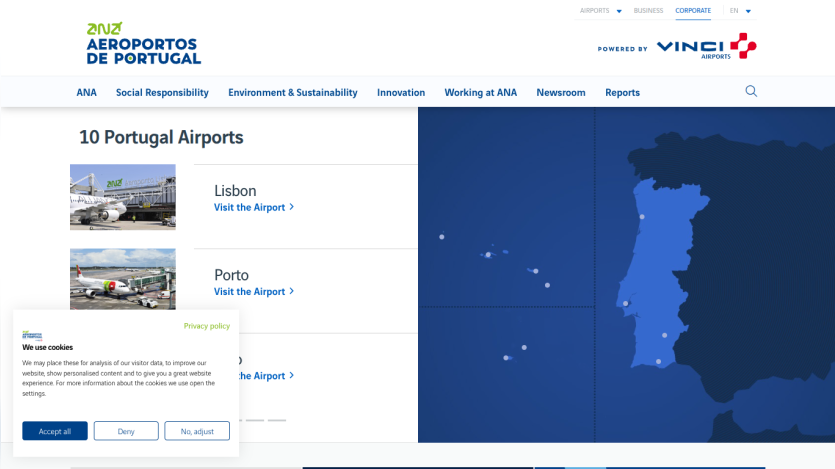
Task: Select the Santa Maria Azores dot
Action: (547, 285)
